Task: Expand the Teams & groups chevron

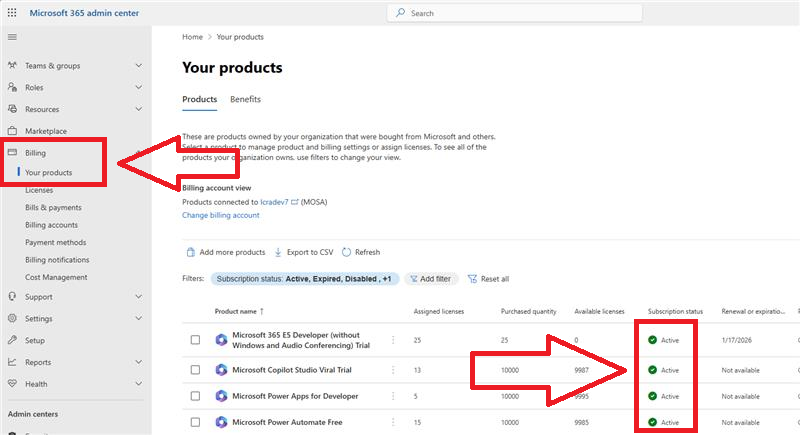Action: [x=138, y=65]
